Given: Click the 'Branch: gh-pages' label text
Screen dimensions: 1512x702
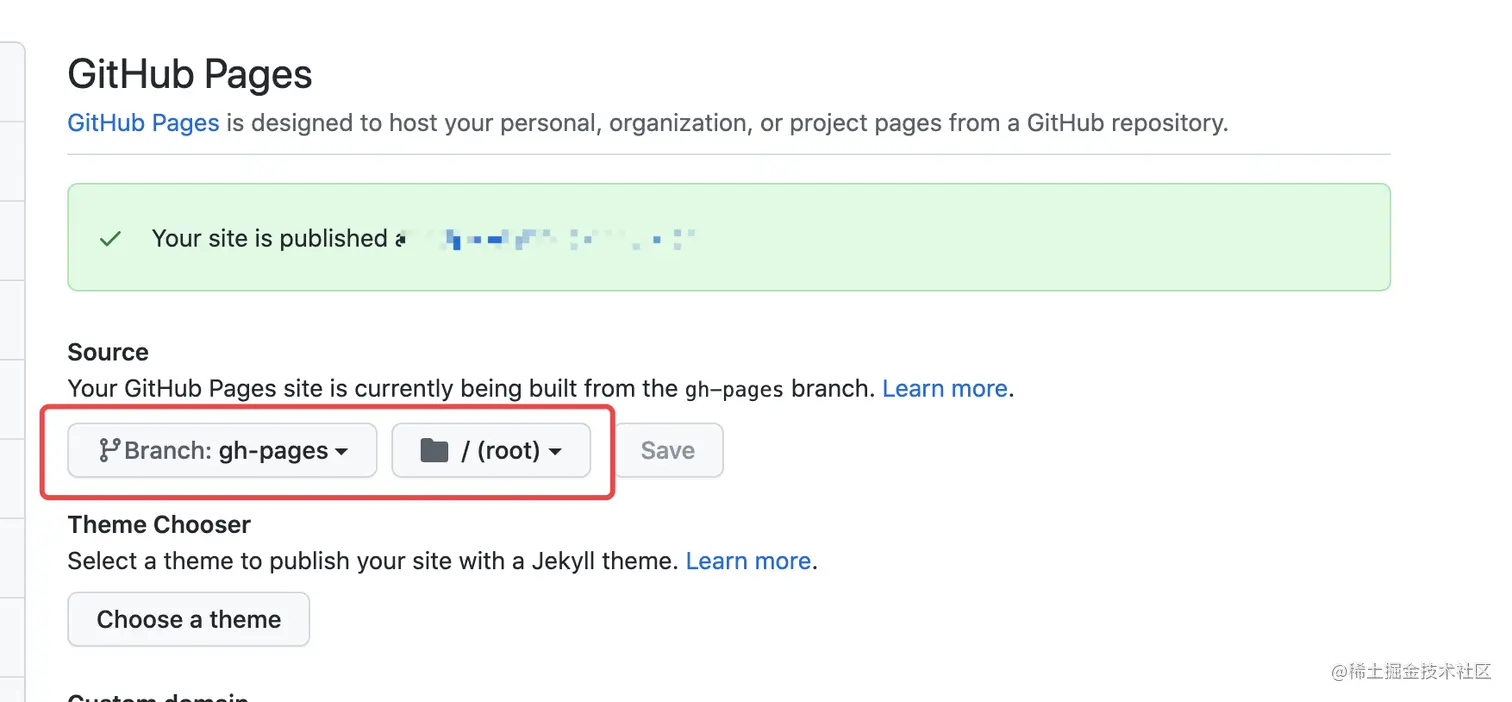Looking at the screenshot, I should (226, 450).
